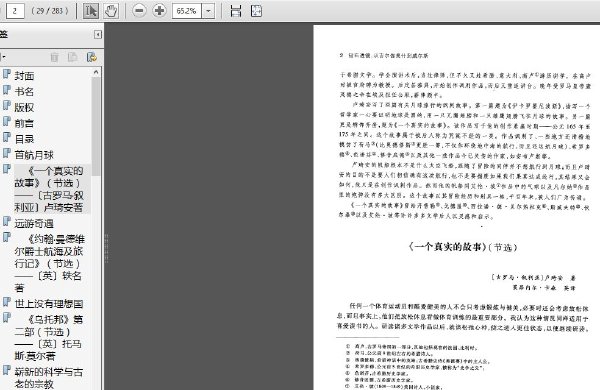Collapse the bookmarks panel with arrow button
Image resolution: width=600 pixels, height=390 pixels.
click(x=98, y=35)
